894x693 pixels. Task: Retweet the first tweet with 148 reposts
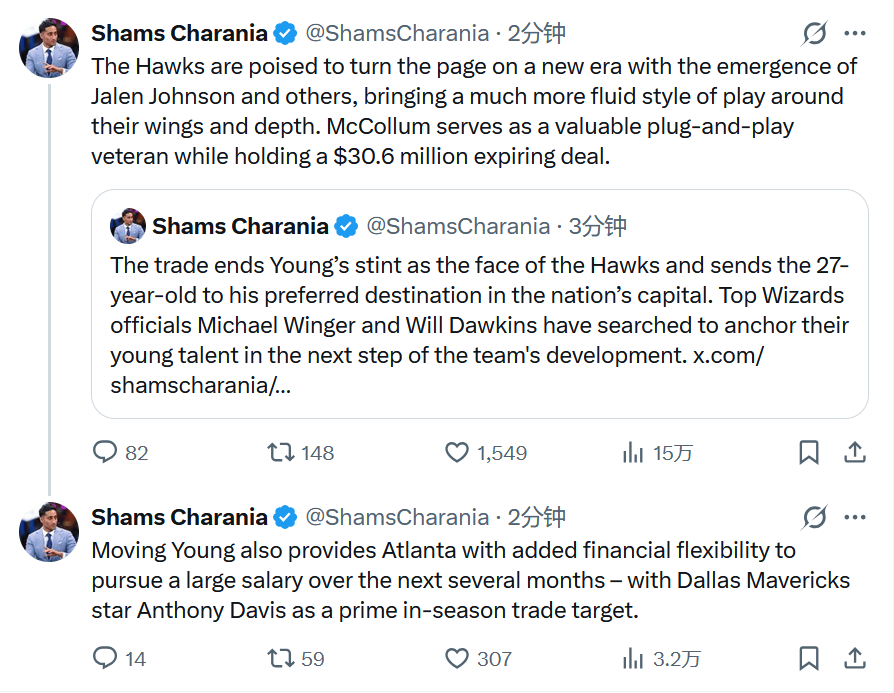(x=281, y=453)
